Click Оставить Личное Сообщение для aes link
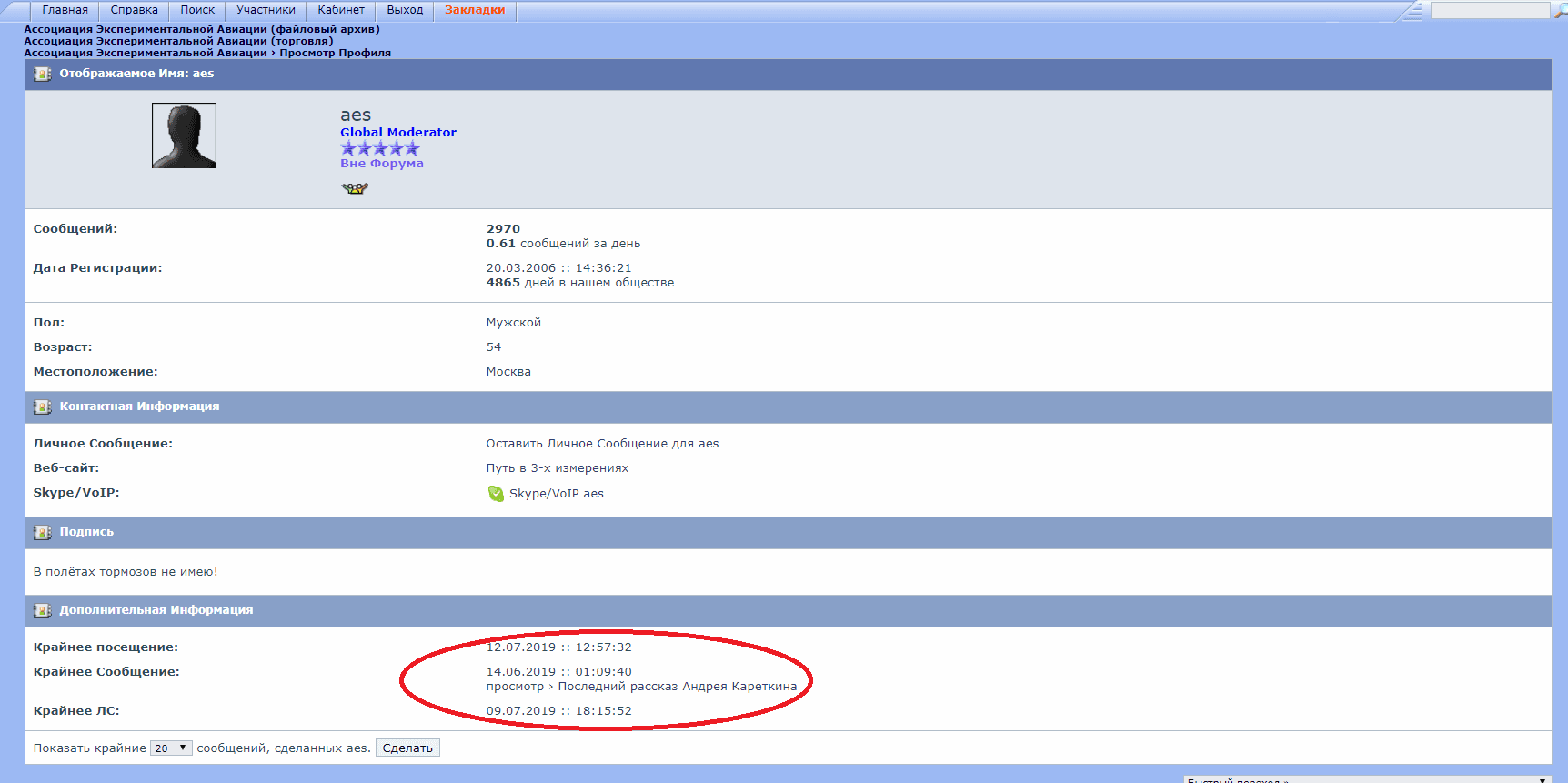The image size is (1568, 783). tap(602, 444)
